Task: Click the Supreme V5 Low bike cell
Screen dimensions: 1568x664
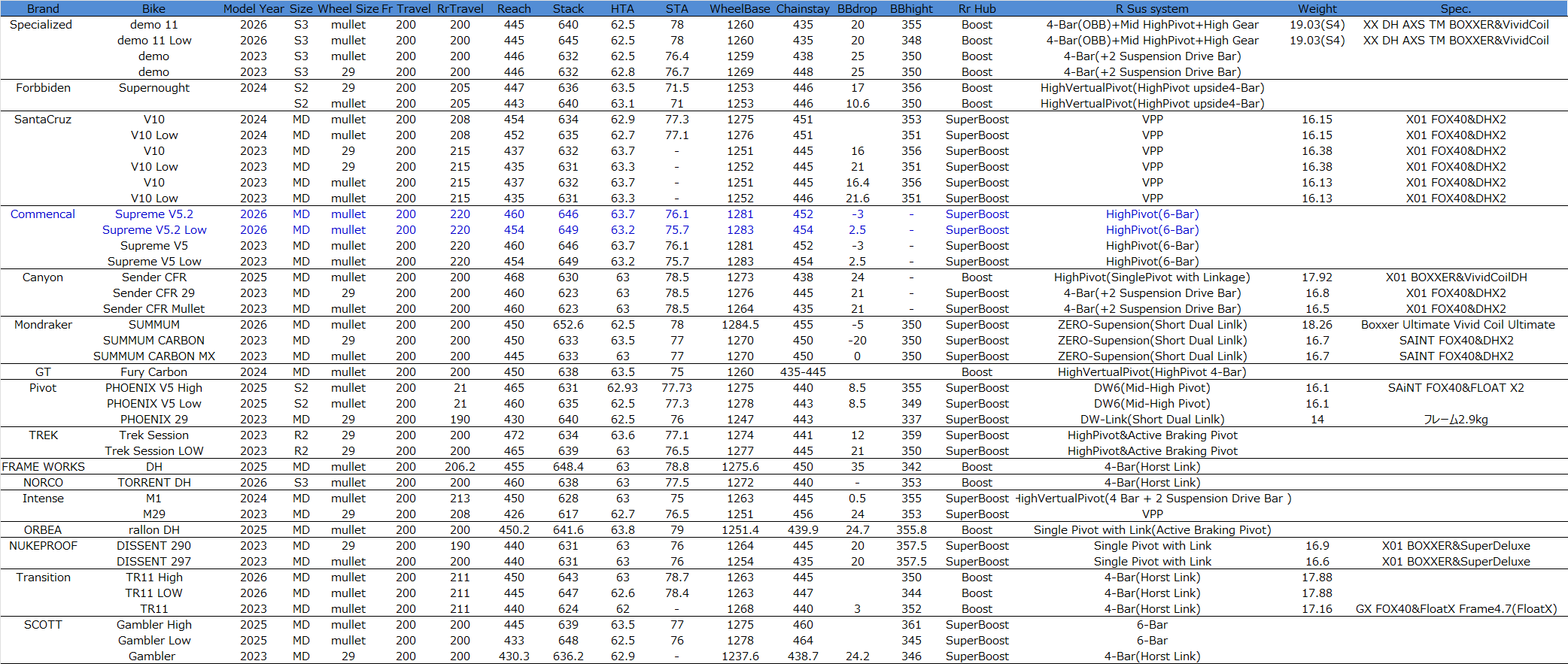Action: click(153, 262)
